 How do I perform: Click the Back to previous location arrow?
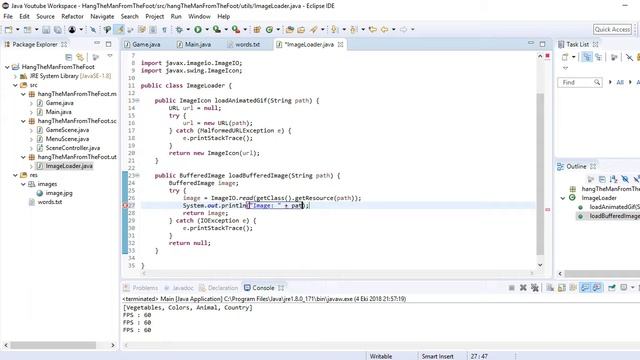point(384,29)
